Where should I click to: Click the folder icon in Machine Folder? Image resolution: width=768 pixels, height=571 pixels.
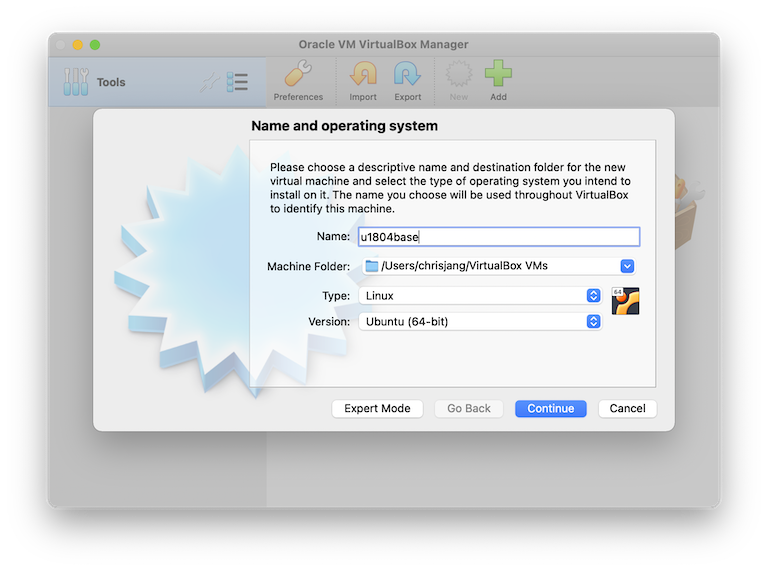coord(372,266)
